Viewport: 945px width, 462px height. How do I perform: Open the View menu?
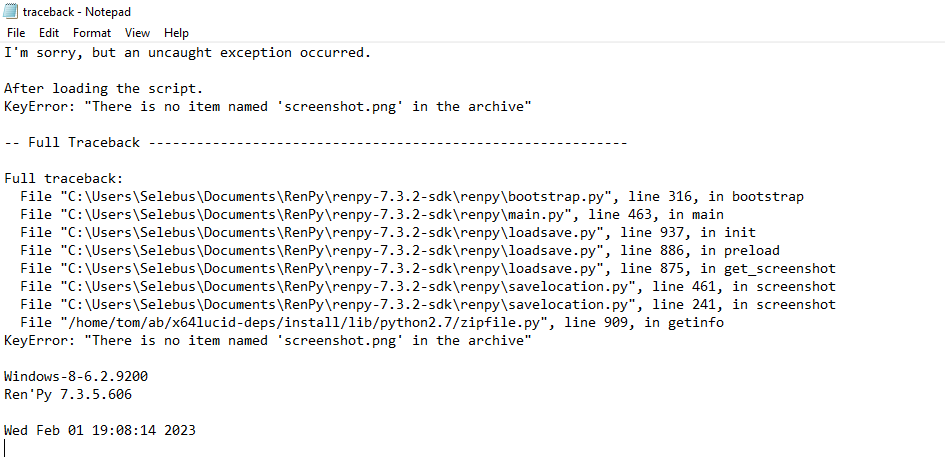coord(137,33)
